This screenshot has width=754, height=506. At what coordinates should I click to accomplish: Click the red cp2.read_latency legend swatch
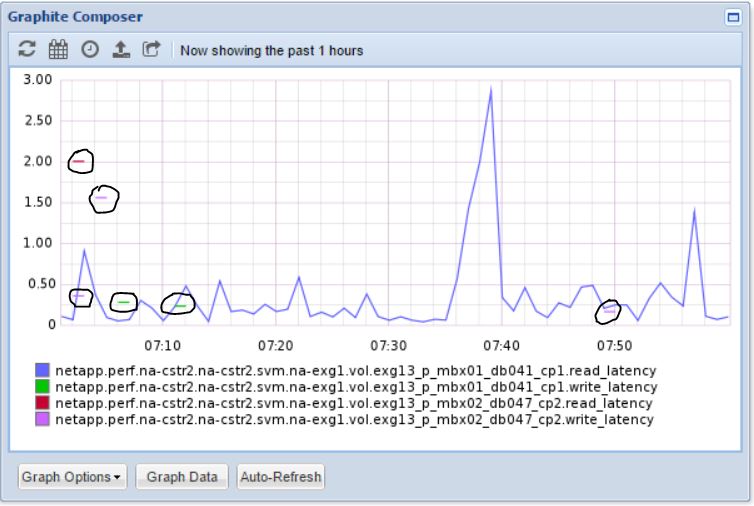click(x=42, y=403)
